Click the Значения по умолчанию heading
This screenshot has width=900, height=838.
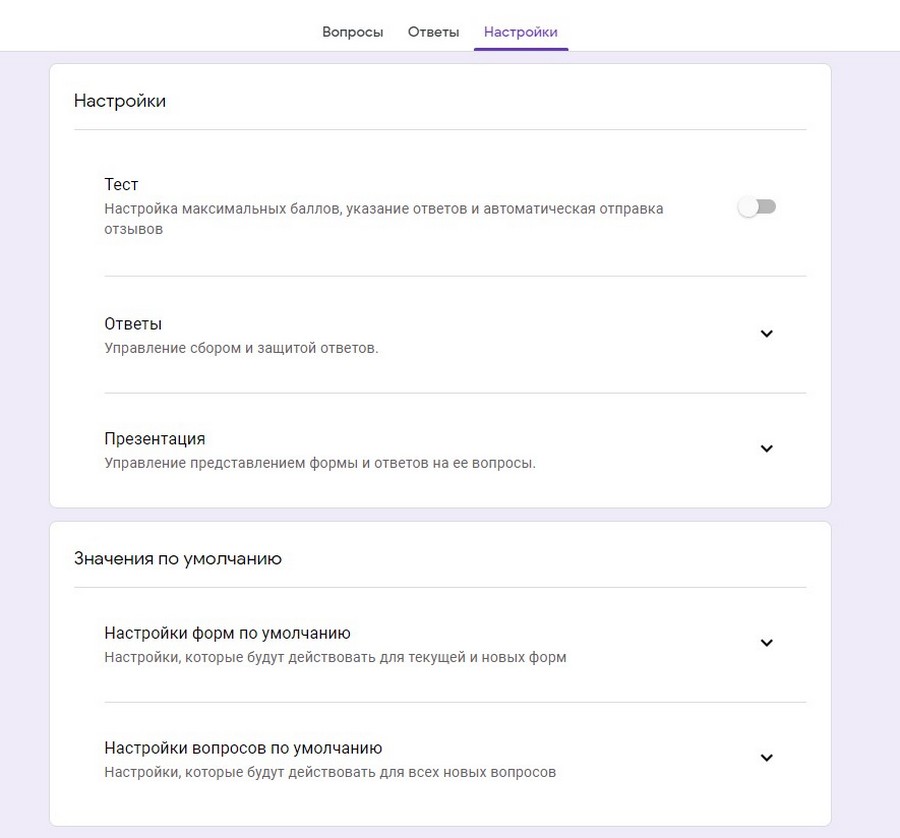pyautogui.click(x=177, y=558)
